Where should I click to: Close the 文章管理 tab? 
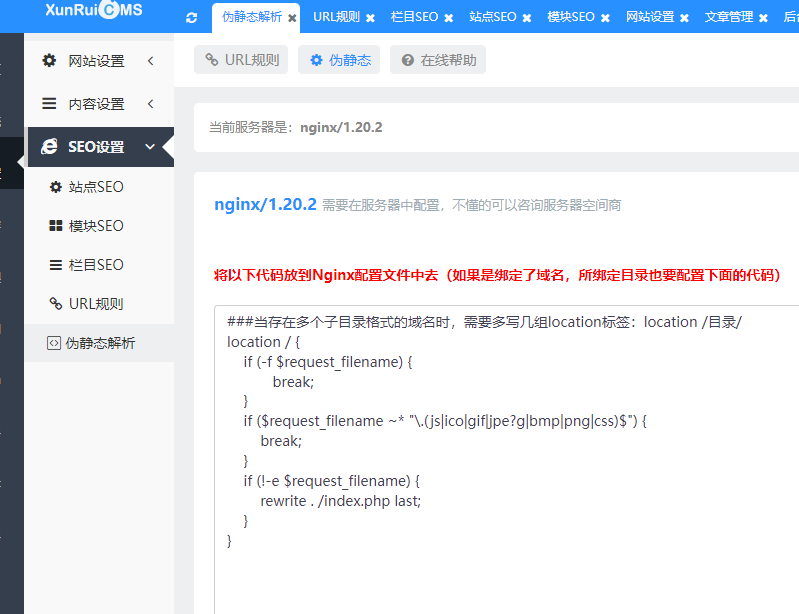pos(763,18)
